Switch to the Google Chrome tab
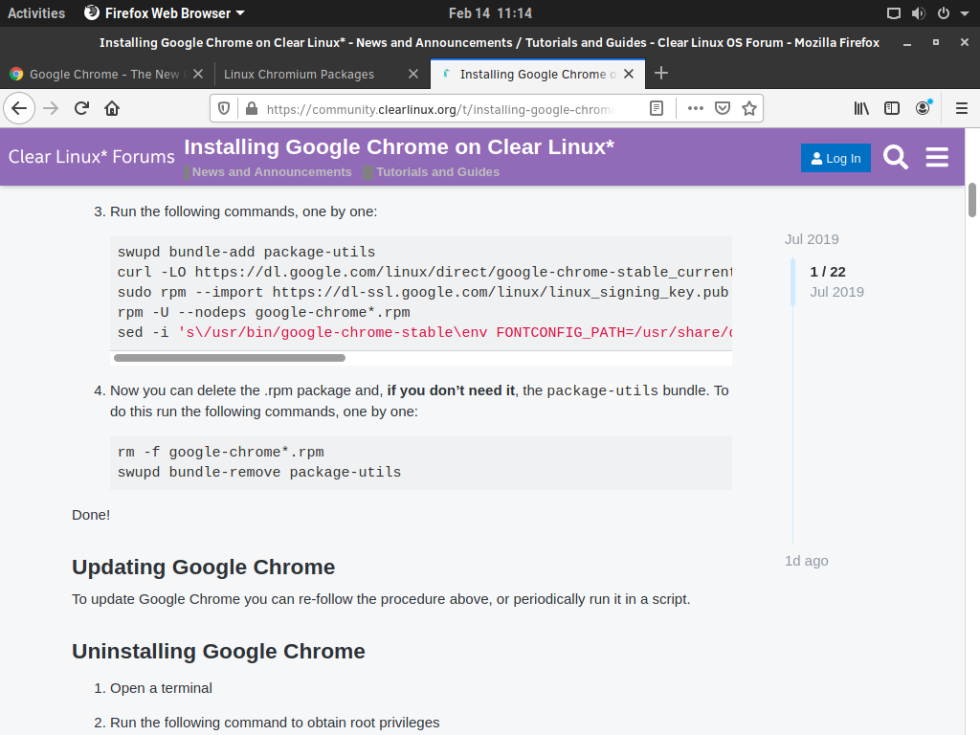Viewport: 980px width, 735px height. point(100,74)
